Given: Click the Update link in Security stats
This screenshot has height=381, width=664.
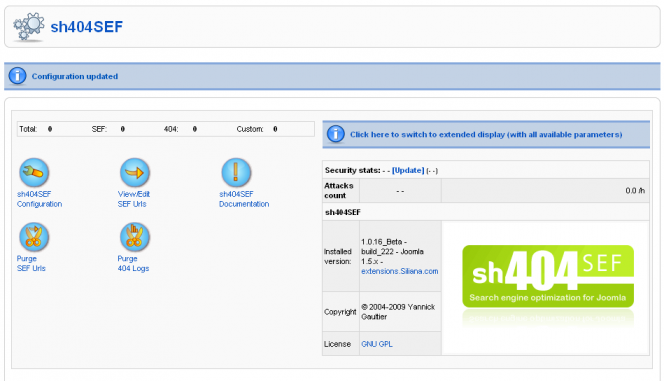Looking at the screenshot, I should click(408, 170).
